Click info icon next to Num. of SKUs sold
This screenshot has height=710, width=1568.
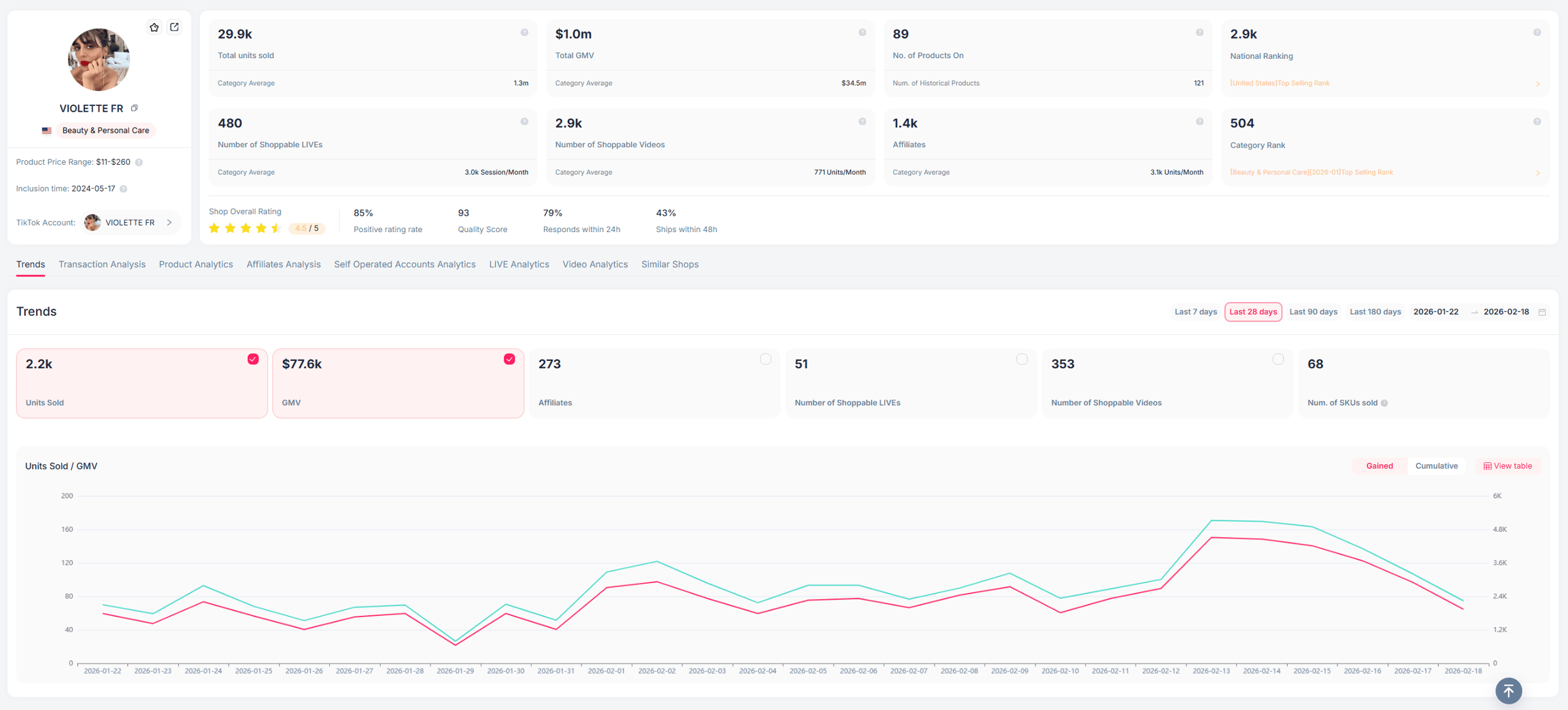click(x=1384, y=403)
